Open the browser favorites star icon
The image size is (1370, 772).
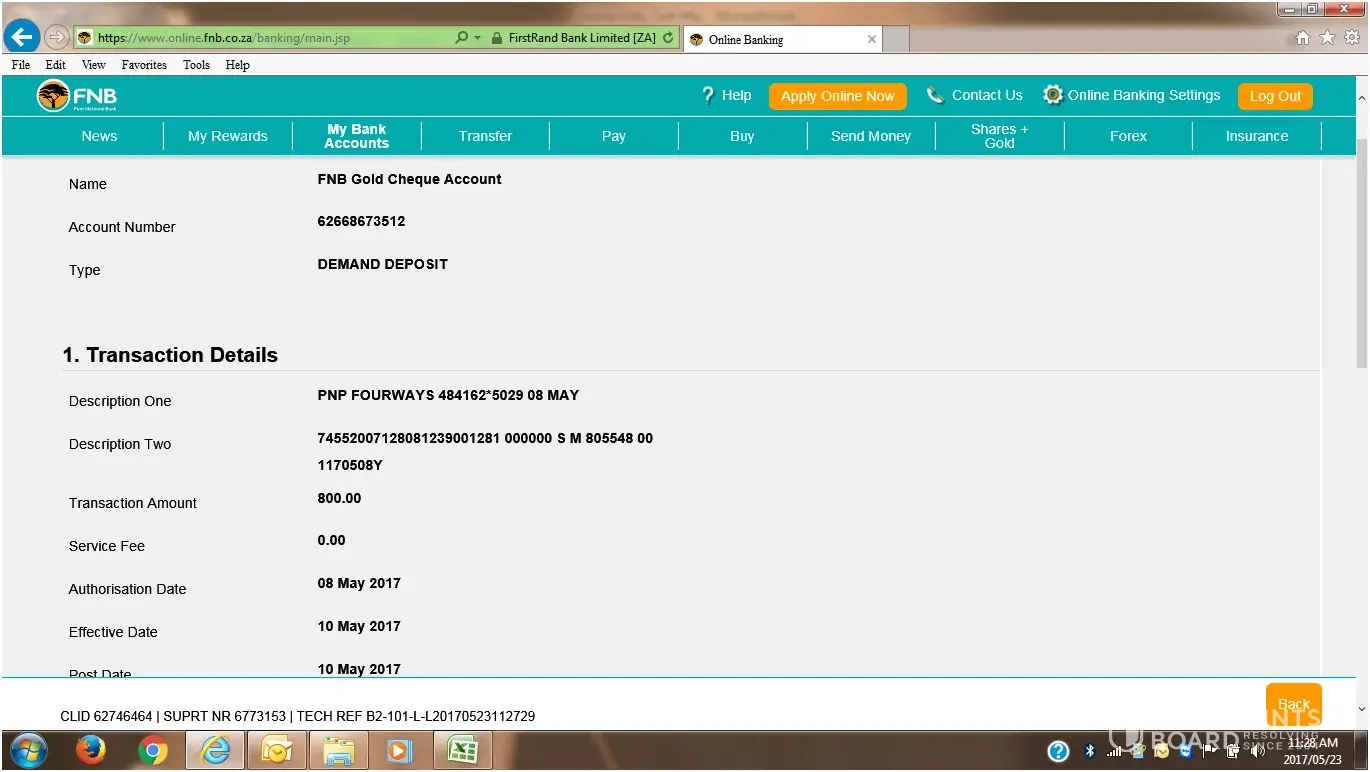click(x=1327, y=38)
